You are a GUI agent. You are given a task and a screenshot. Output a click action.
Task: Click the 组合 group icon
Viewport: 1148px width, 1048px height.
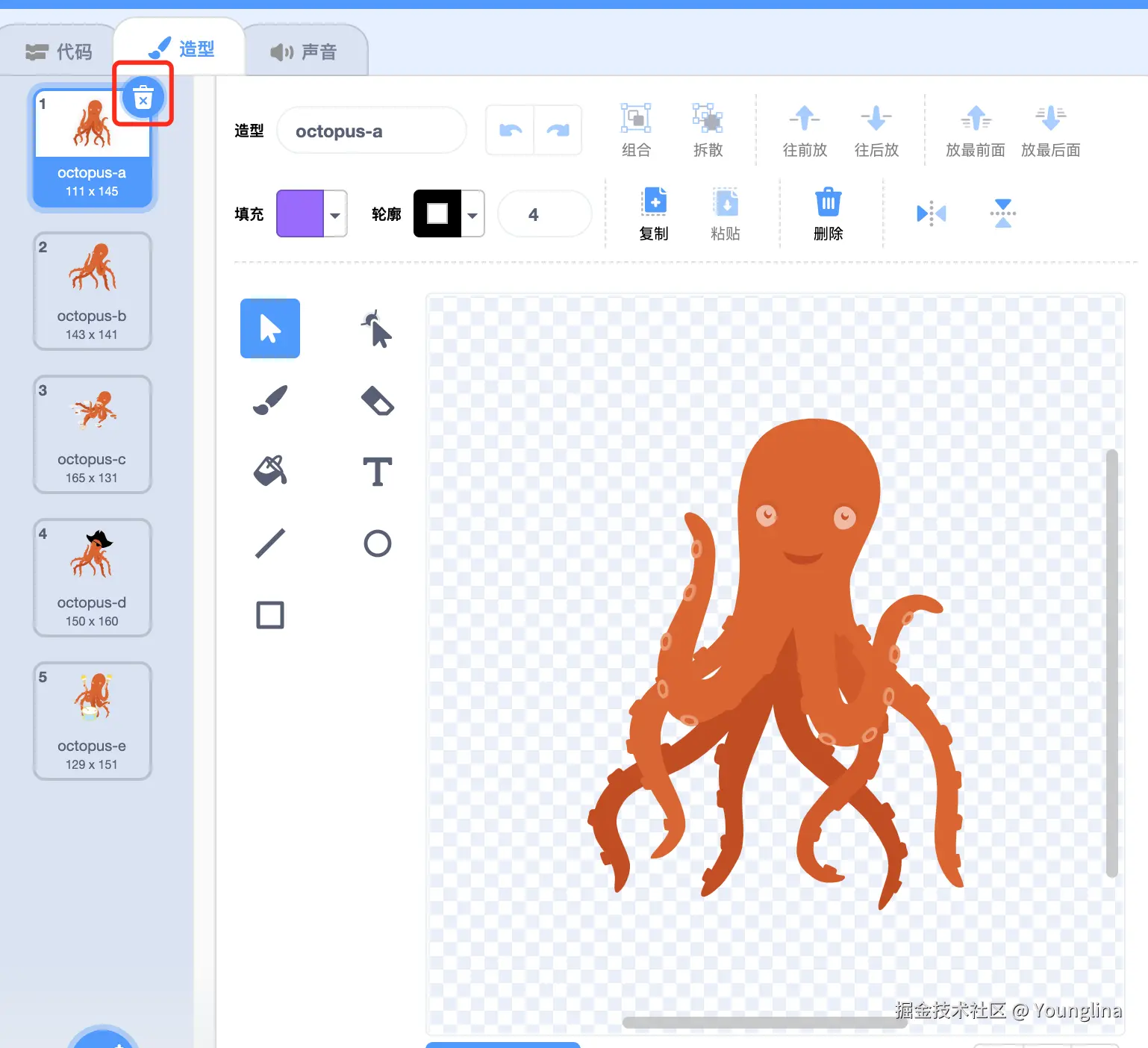tap(636, 130)
